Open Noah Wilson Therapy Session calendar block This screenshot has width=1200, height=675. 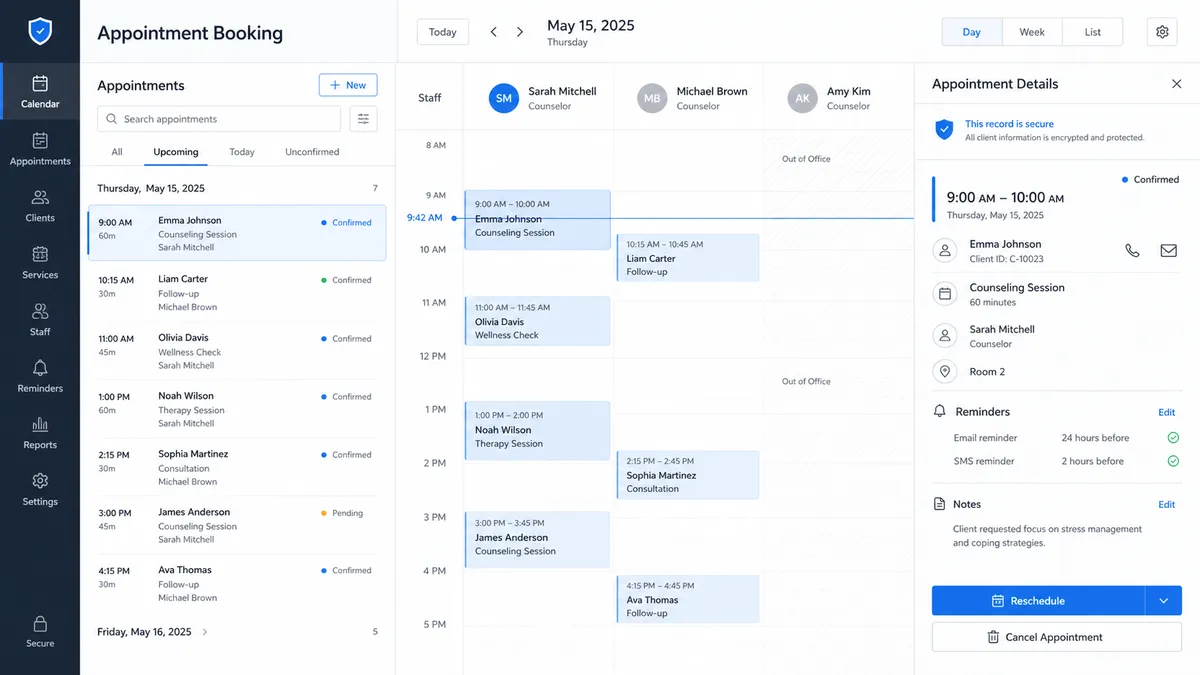pos(537,430)
